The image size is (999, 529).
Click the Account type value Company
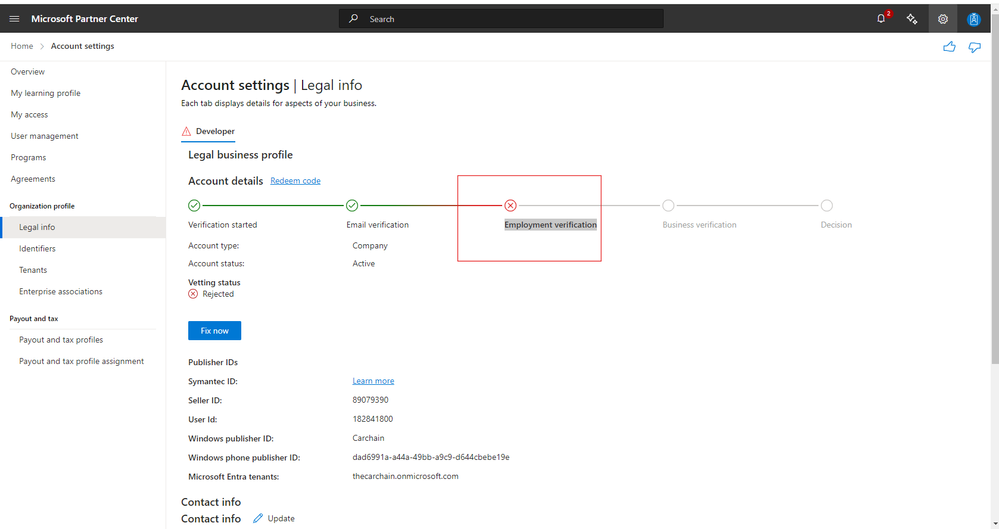(x=370, y=245)
